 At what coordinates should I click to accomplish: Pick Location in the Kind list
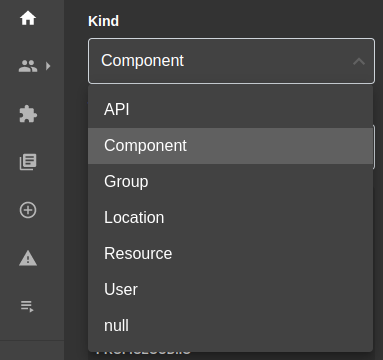click(x=230, y=218)
